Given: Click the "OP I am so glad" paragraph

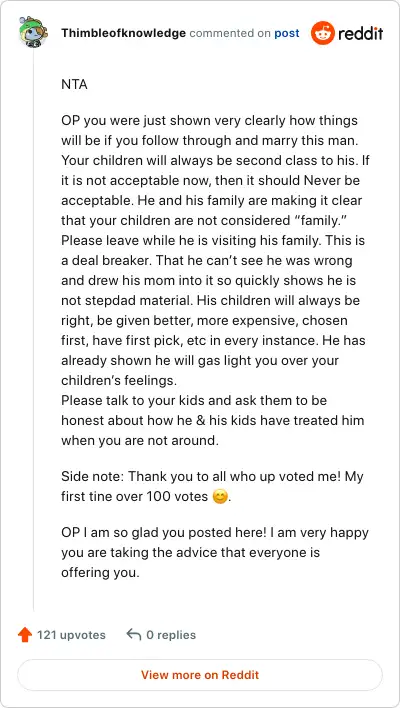Looking at the screenshot, I should [215, 552].
